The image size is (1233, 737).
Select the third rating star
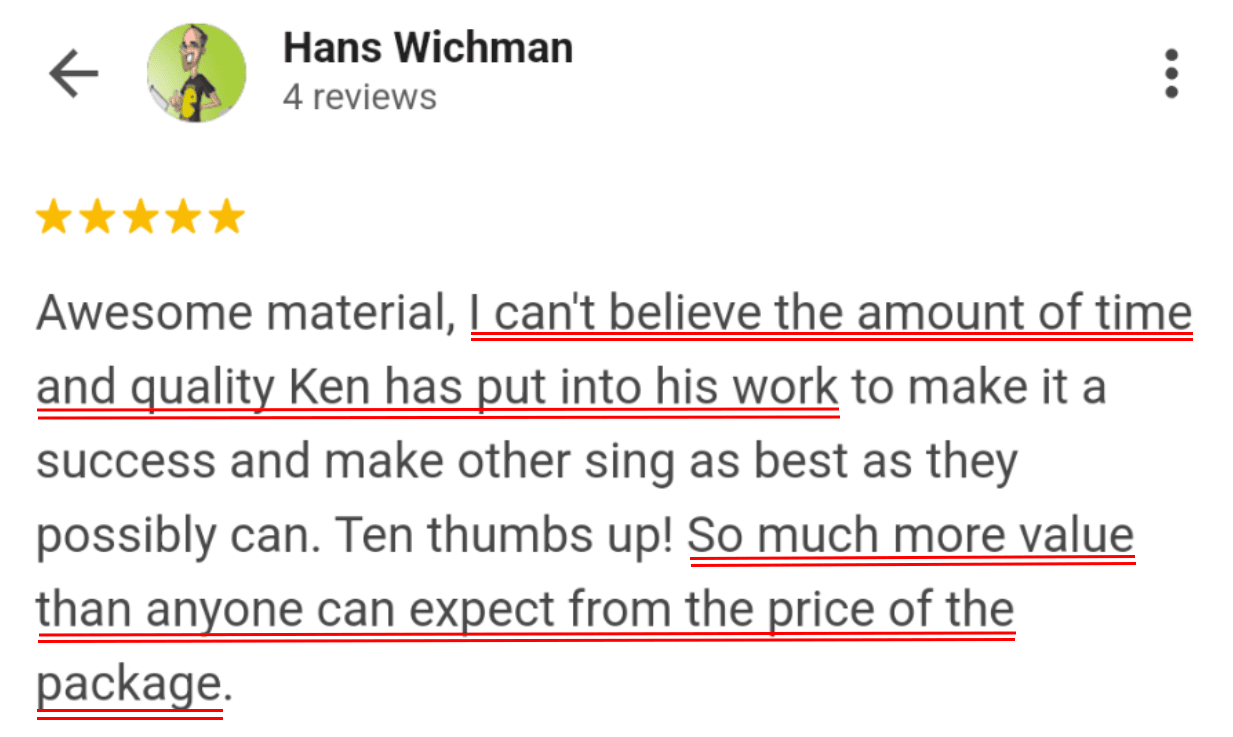(x=141, y=217)
